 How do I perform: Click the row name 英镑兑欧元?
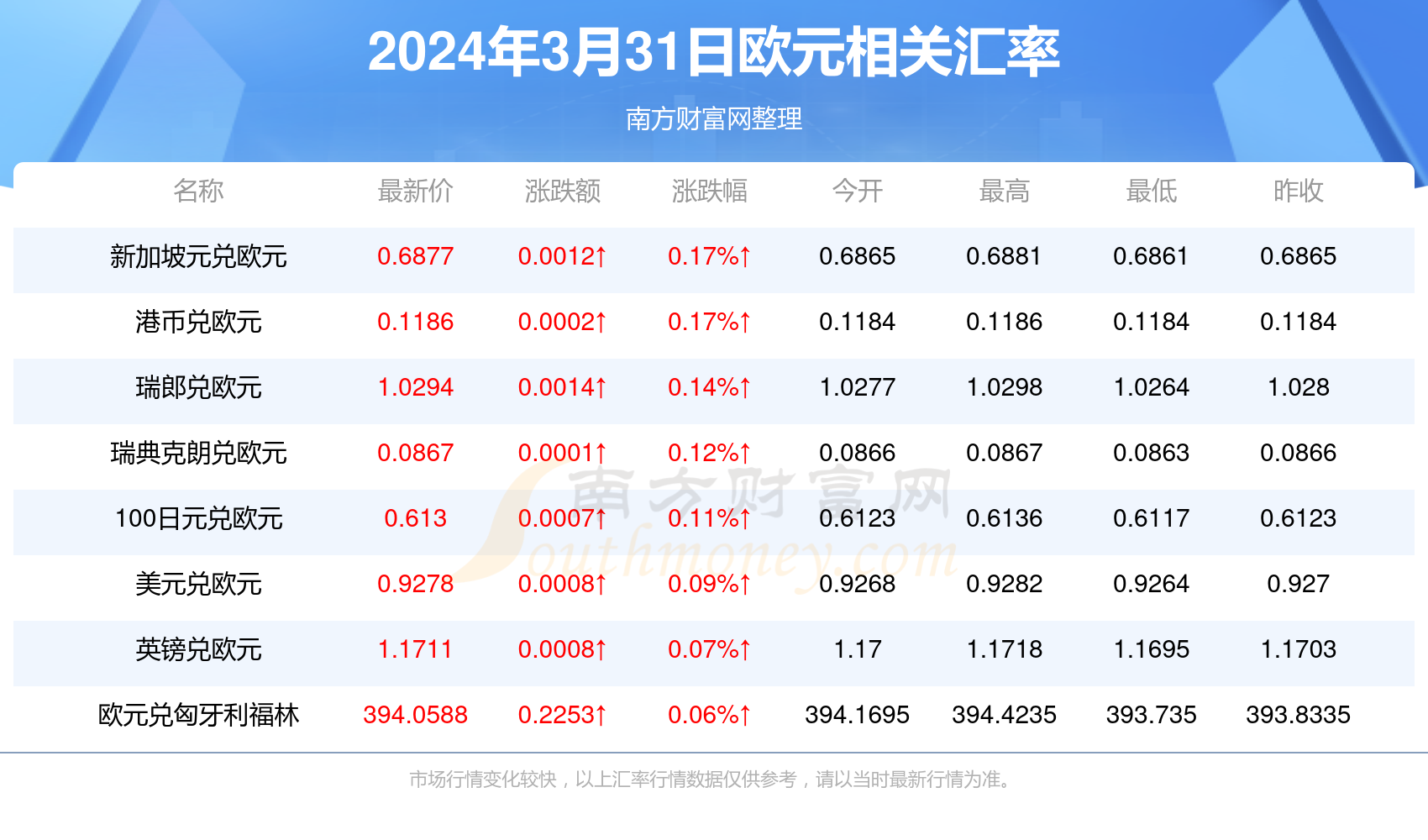(x=198, y=649)
